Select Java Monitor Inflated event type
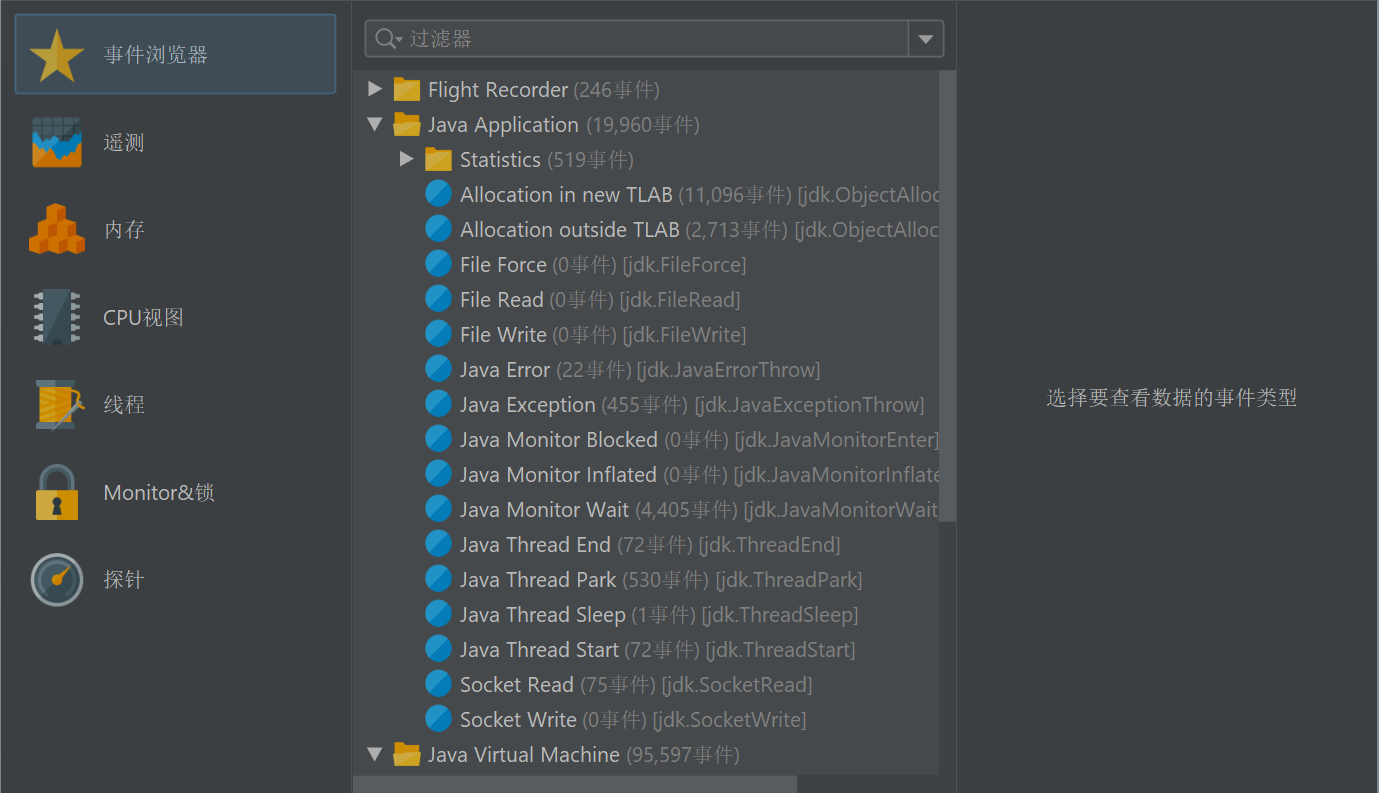The image size is (1379, 793). 646,474
